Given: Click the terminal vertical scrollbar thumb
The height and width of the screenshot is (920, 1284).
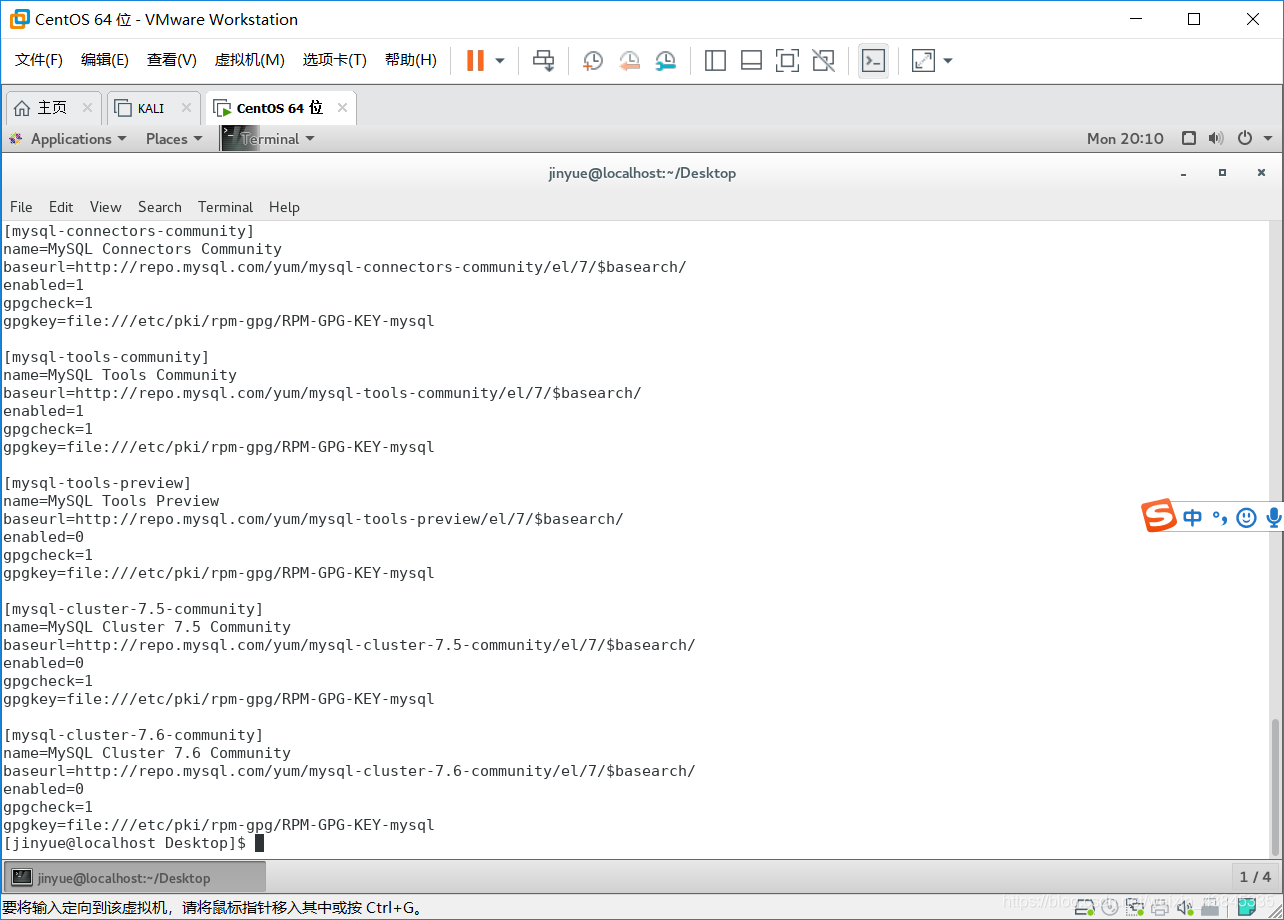Looking at the screenshot, I should 1274,785.
